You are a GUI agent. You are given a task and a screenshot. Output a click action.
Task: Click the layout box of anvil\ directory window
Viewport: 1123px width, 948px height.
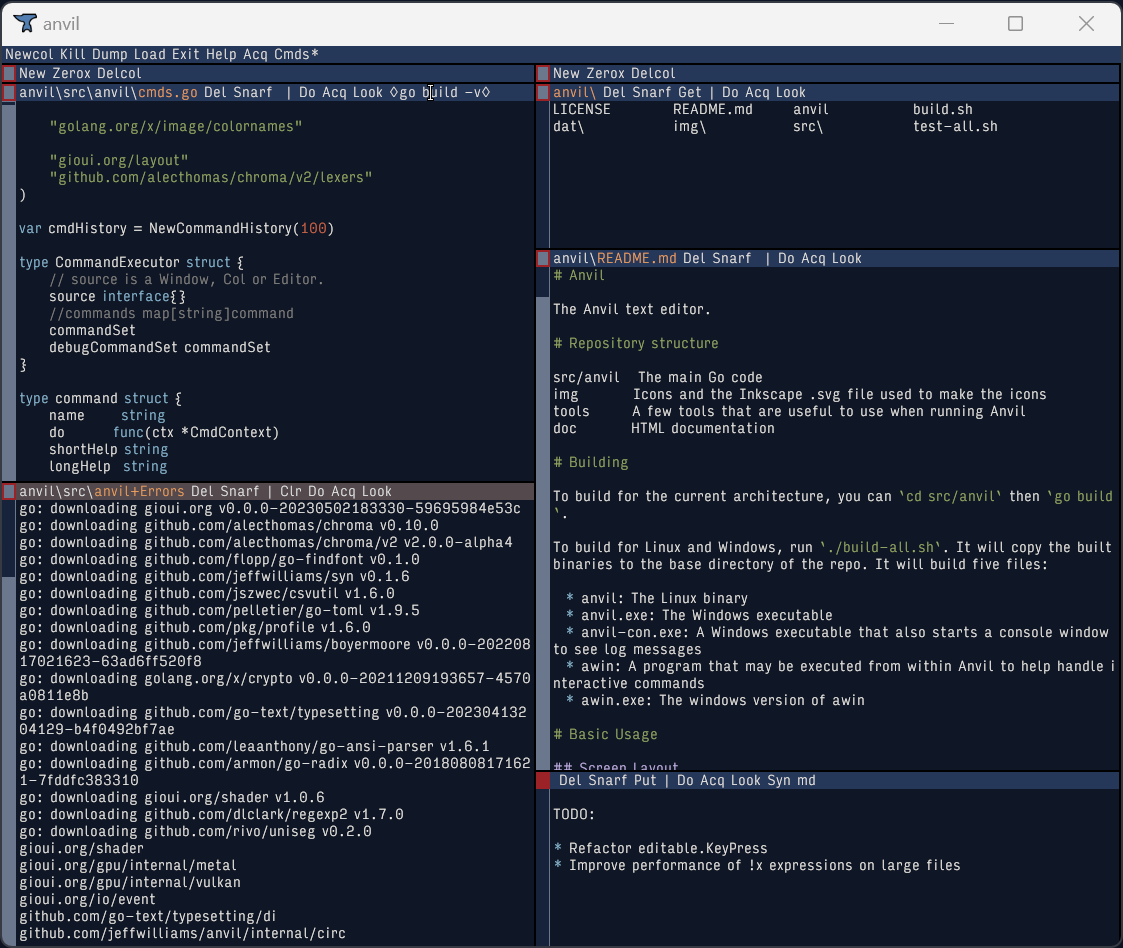tap(543, 92)
